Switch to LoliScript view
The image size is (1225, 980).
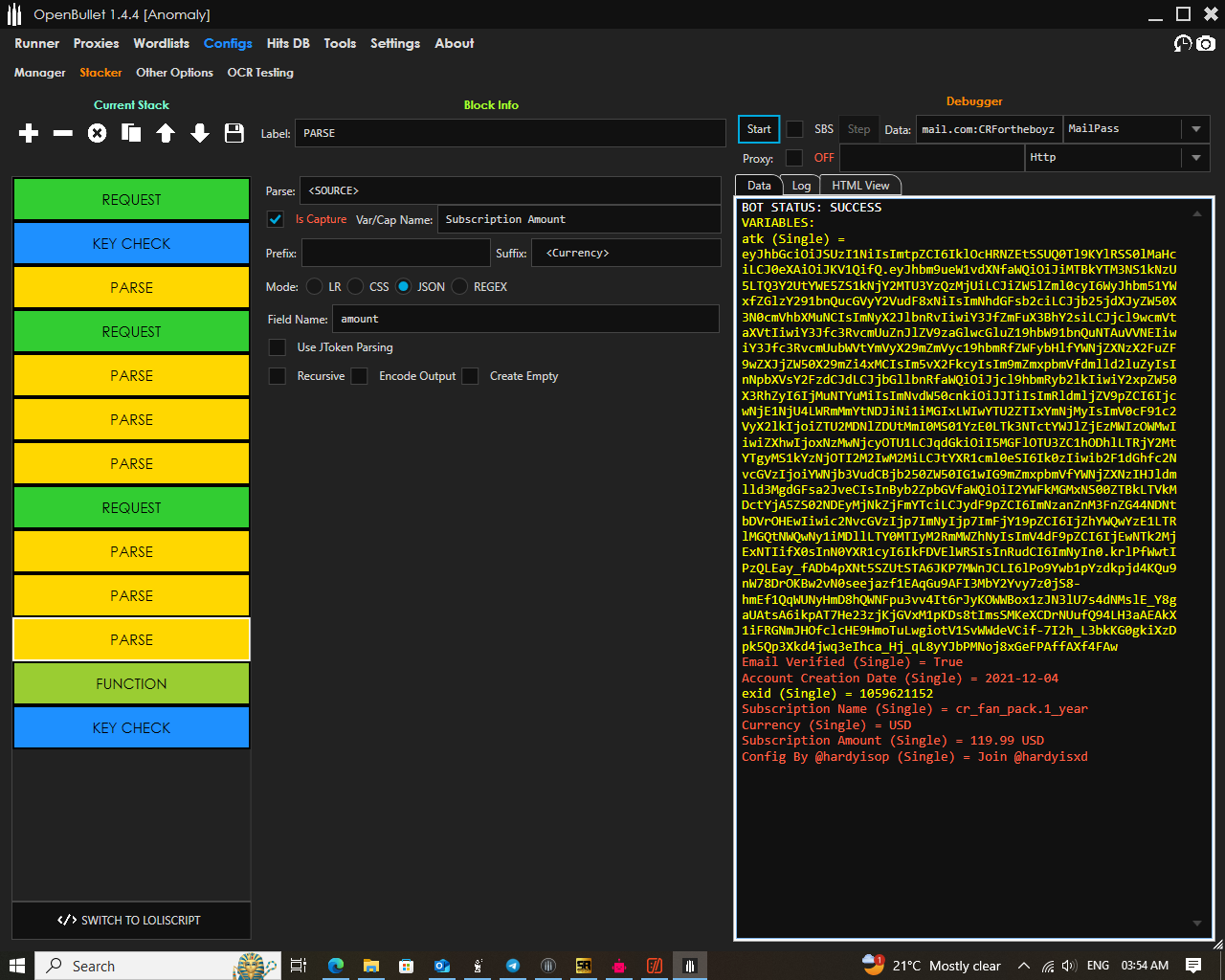[131, 921]
